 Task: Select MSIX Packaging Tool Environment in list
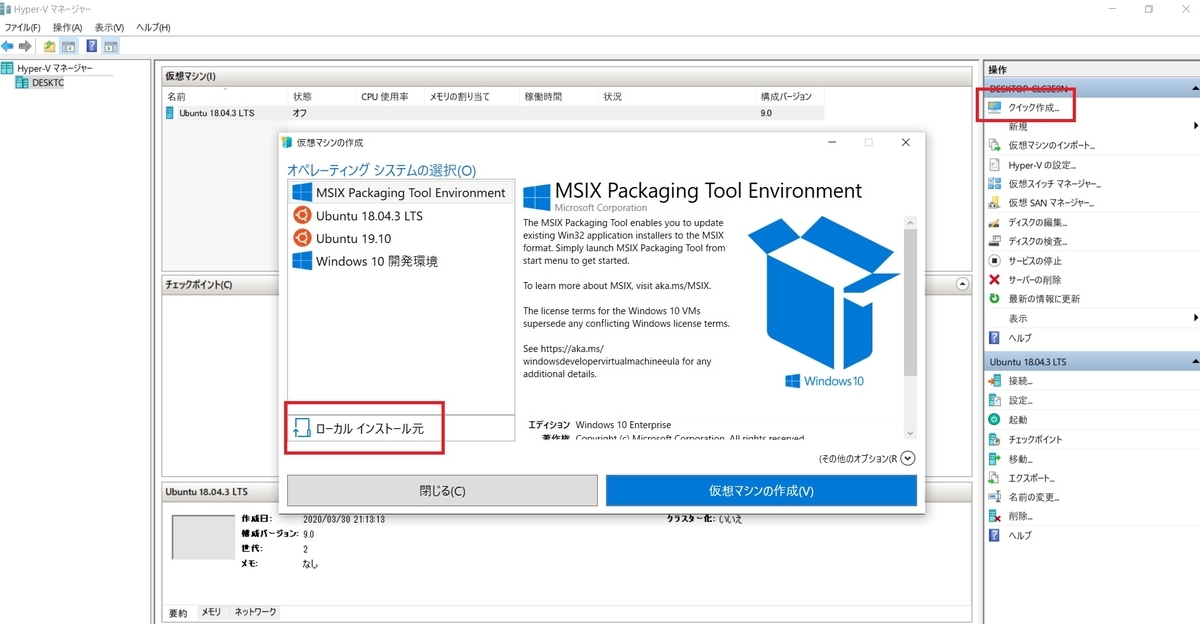tap(401, 192)
